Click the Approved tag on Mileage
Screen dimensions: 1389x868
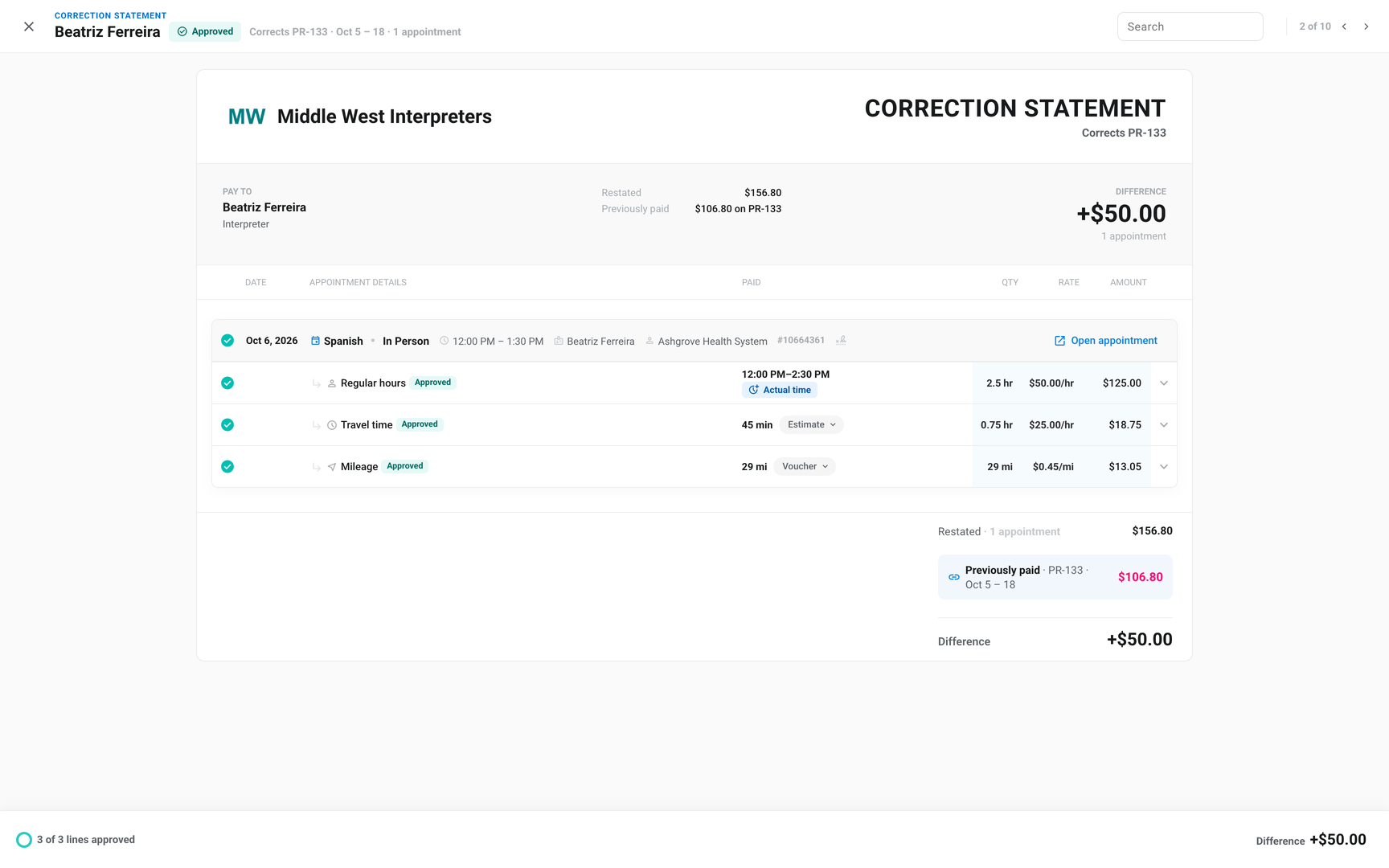405,466
